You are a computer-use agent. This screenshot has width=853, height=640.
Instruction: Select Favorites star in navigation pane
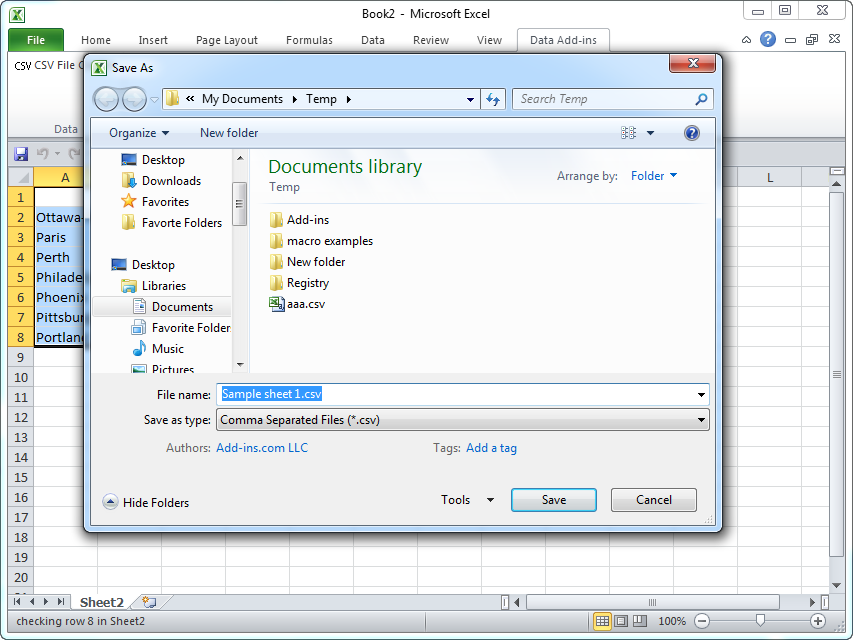[155, 202]
